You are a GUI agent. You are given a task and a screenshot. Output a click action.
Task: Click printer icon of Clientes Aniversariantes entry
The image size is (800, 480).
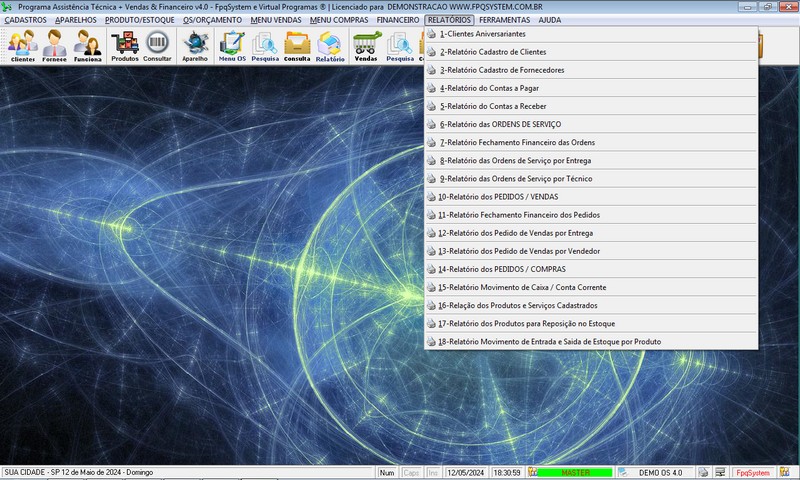click(x=432, y=34)
